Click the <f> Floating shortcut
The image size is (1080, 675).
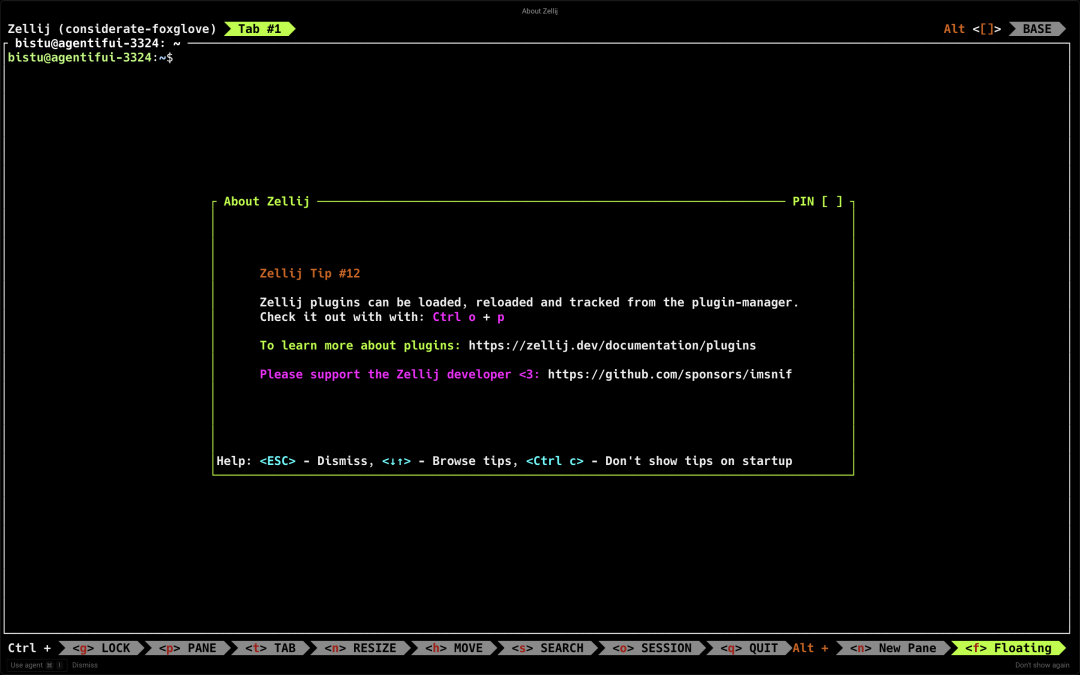click(x=1008, y=648)
